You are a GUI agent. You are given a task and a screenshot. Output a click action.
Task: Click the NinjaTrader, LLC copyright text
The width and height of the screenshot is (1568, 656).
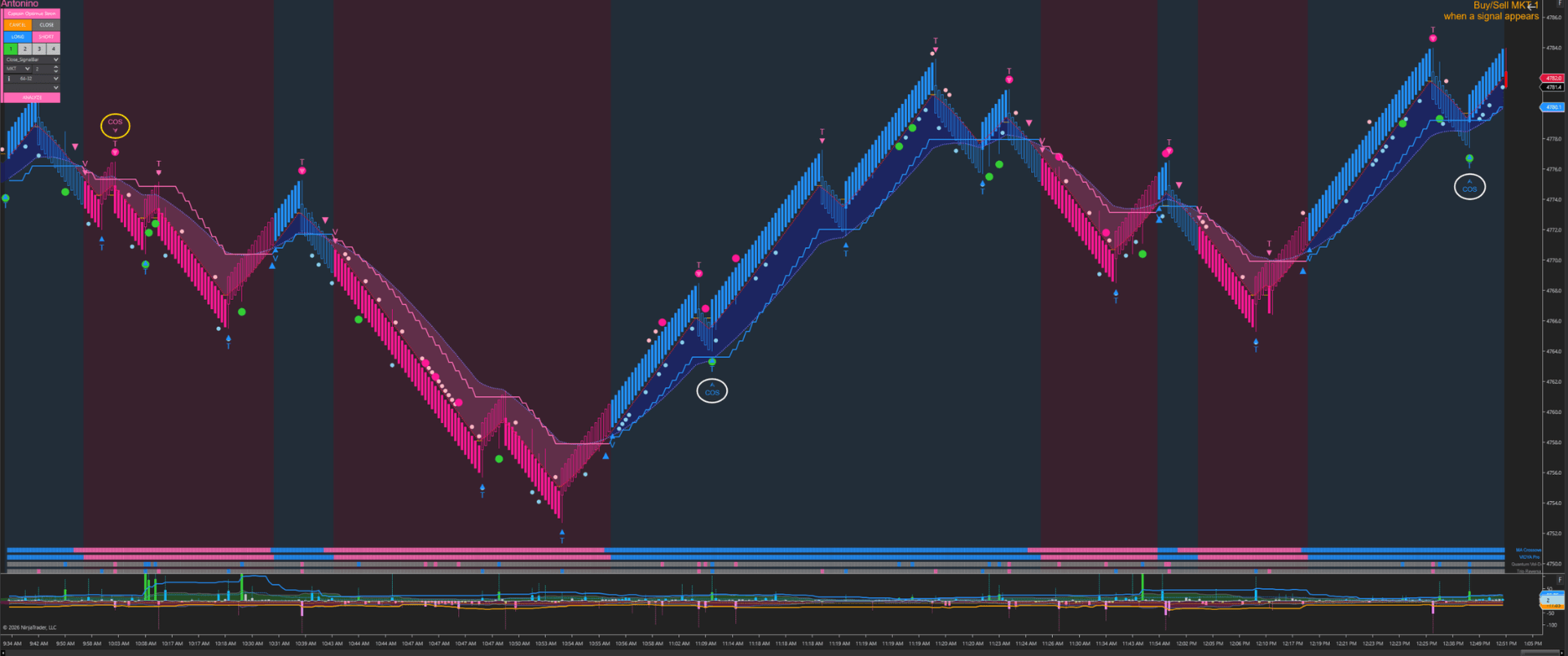point(30,628)
